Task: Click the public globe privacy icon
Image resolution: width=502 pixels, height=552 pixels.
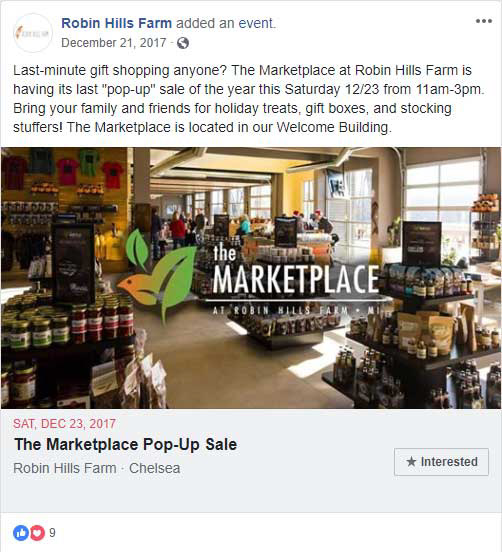Action: [x=183, y=43]
